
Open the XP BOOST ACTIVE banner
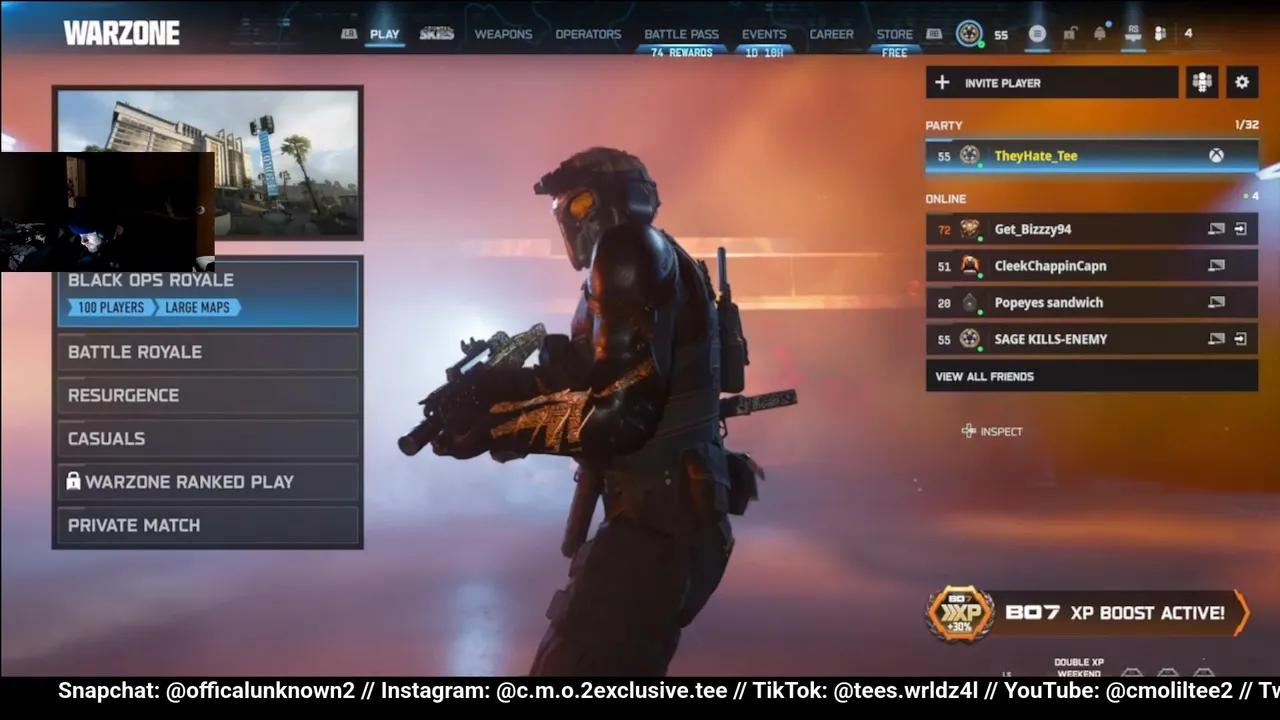coord(1087,613)
